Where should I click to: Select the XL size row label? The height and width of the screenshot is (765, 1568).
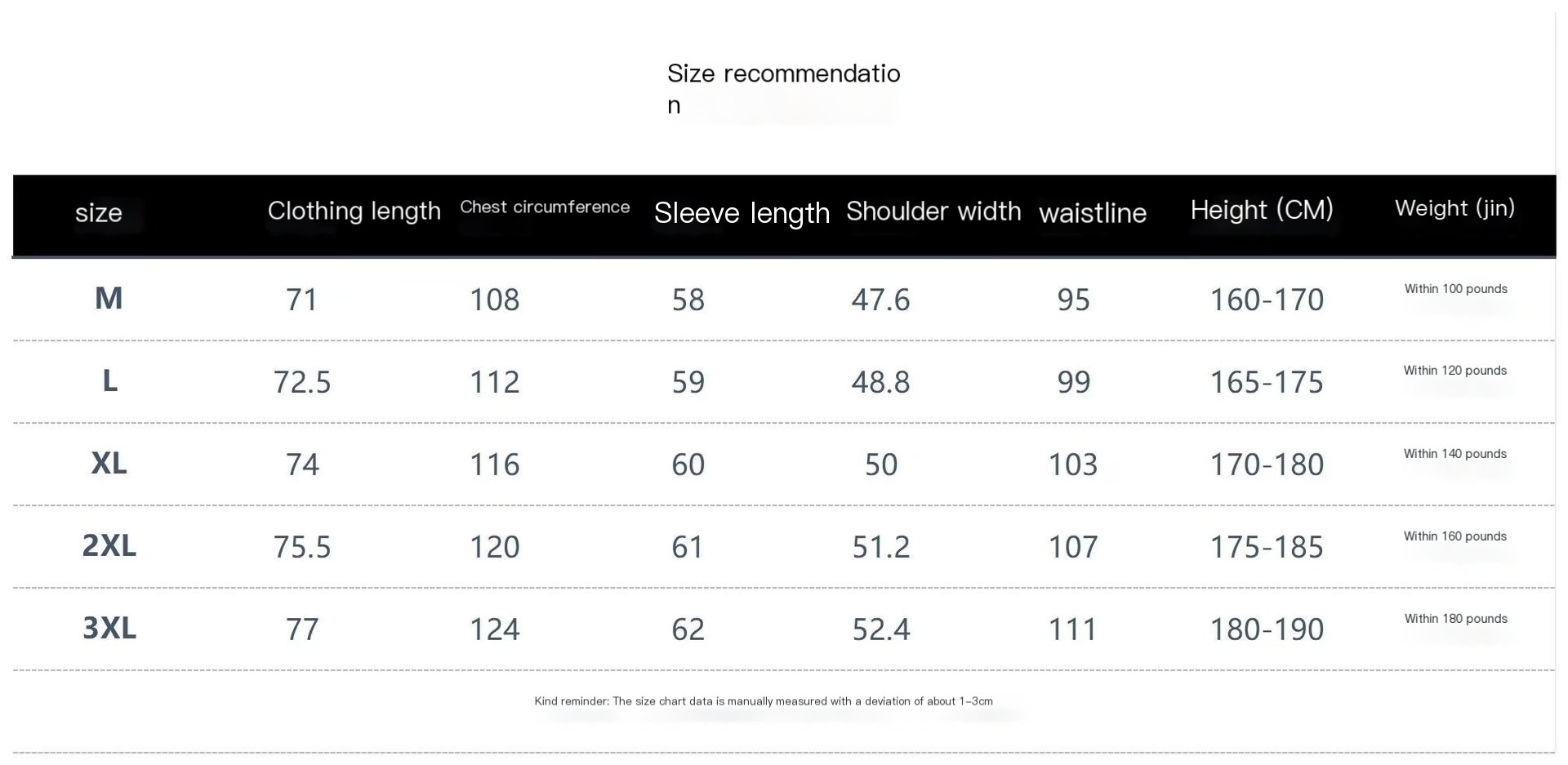(x=109, y=464)
